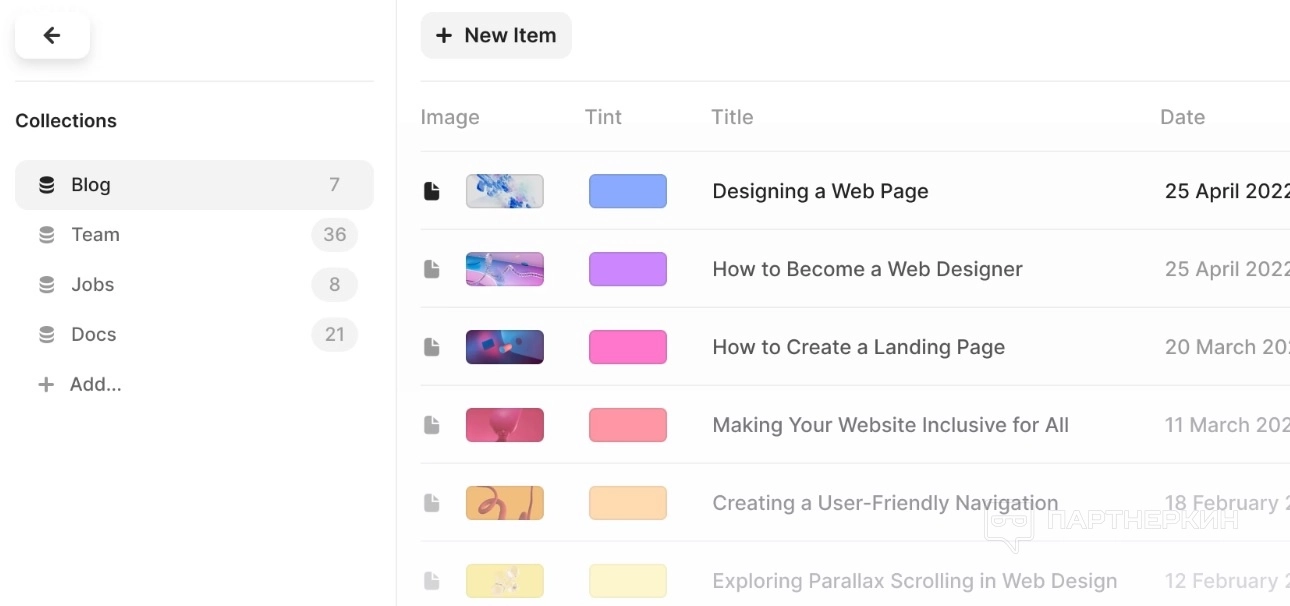1290x606 pixels.
Task: Click the Title column header
Action: pyautogui.click(x=732, y=117)
